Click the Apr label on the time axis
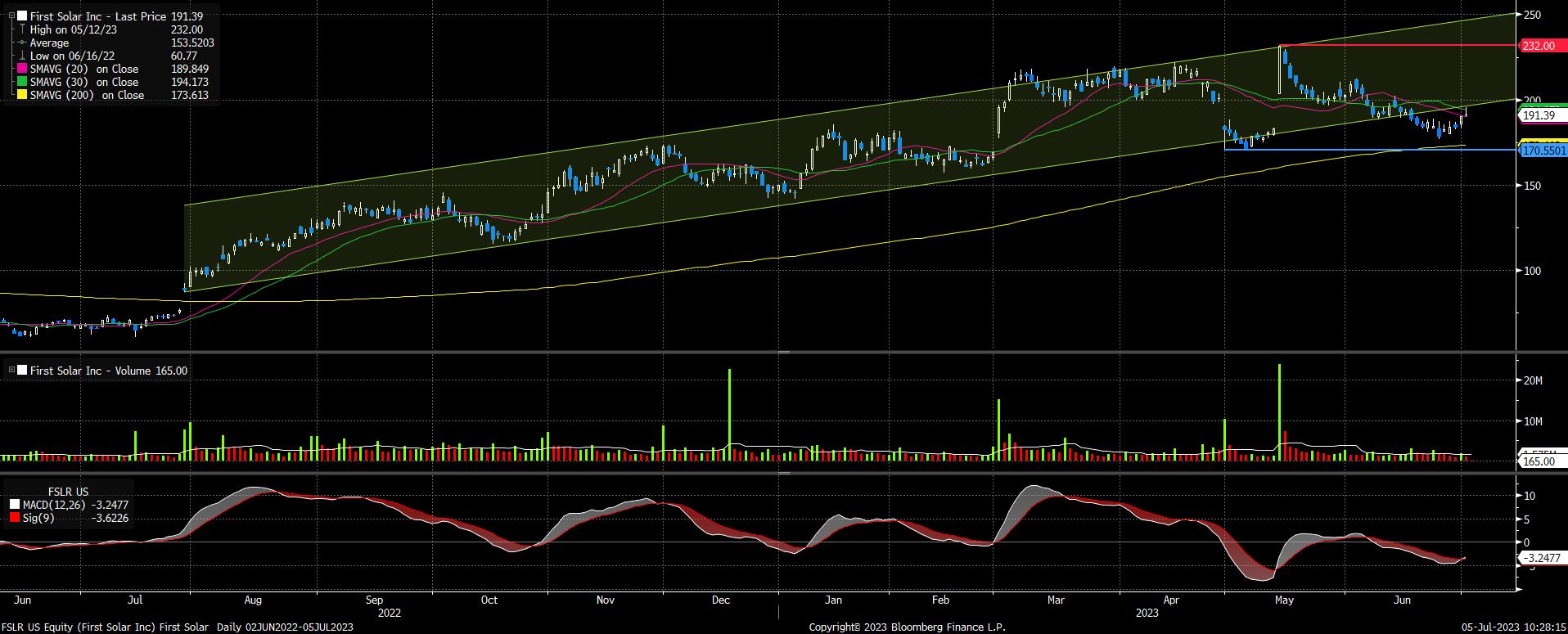Image resolution: width=1568 pixels, height=634 pixels. (1171, 600)
